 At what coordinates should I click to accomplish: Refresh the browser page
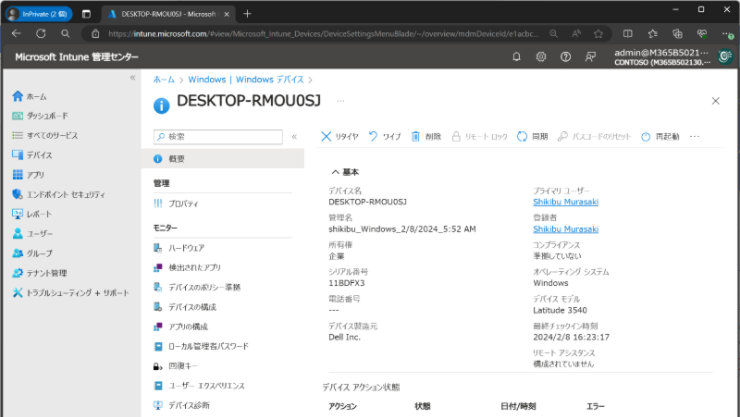coord(41,33)
